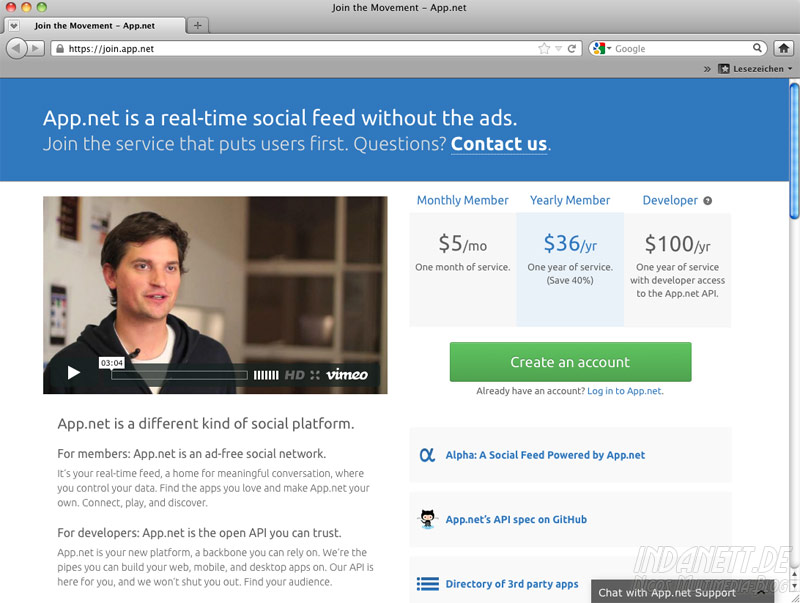This screenshot has width=800, height=603.
Task: Open Chat with App.net Support bar
Action: point(682,592)
